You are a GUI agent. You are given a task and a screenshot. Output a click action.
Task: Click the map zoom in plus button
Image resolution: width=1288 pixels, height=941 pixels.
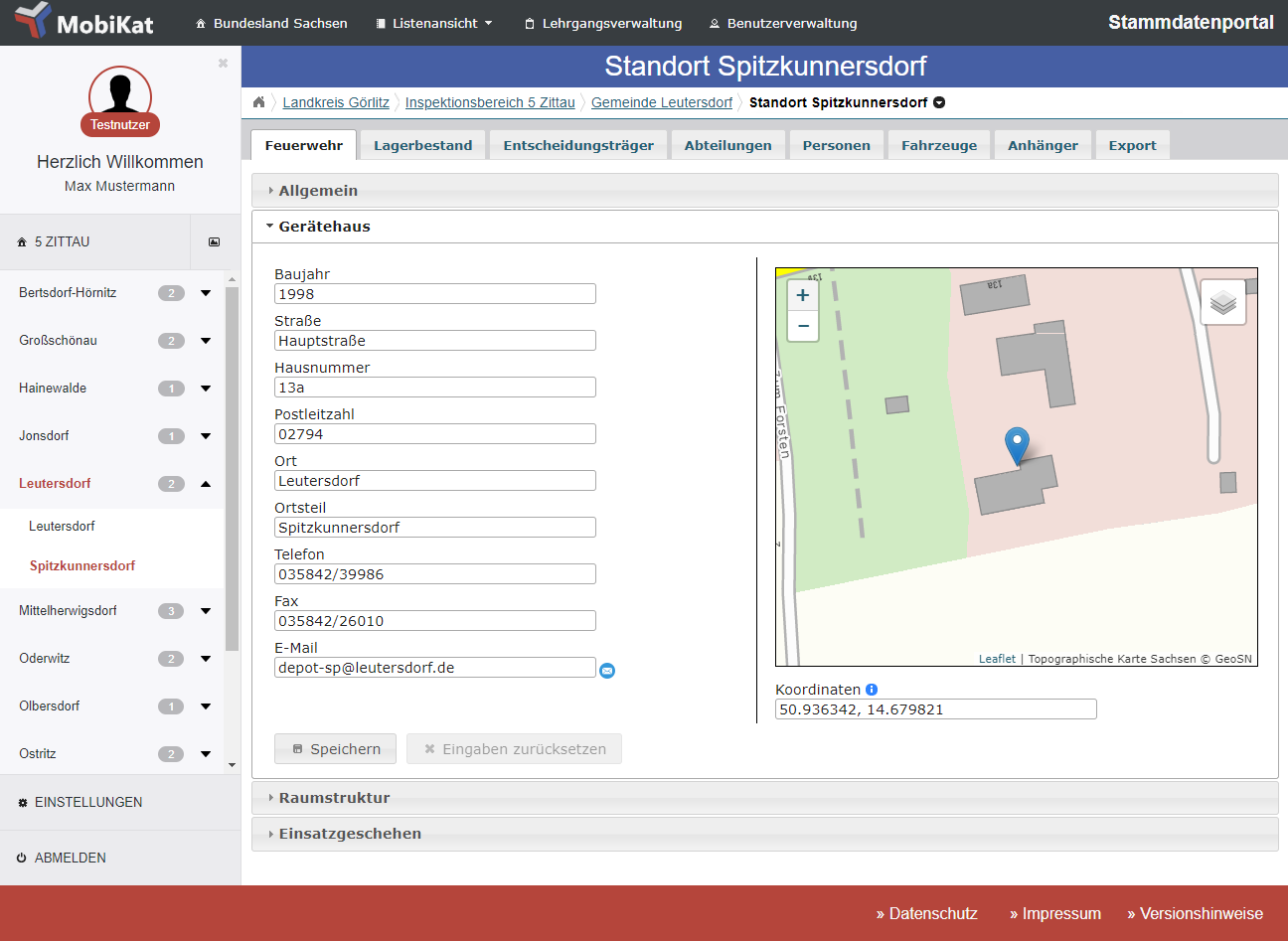click(x=803, y=295)
